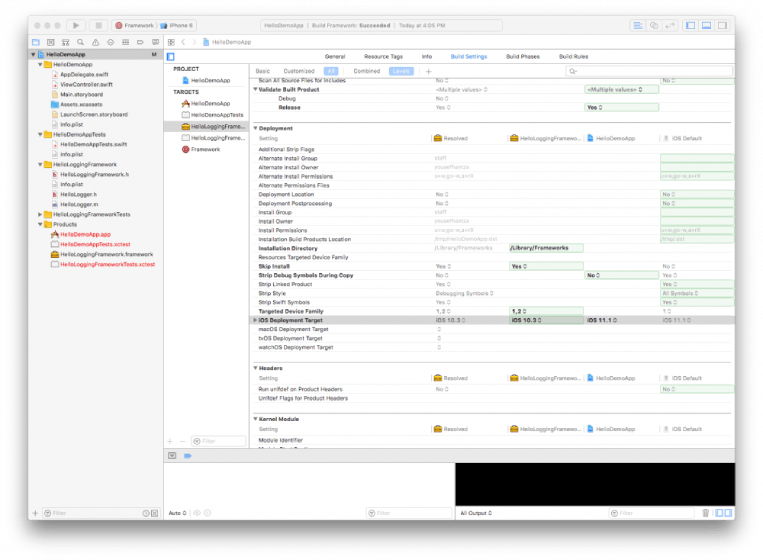Toggle the utilities panel visibility
Screen dimensions: 763x560
pyautogui.click(x=723, y=25)
